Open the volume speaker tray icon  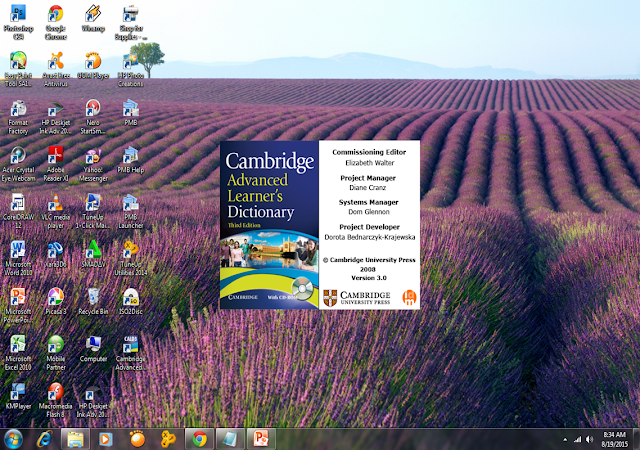[x=589, y=439]
